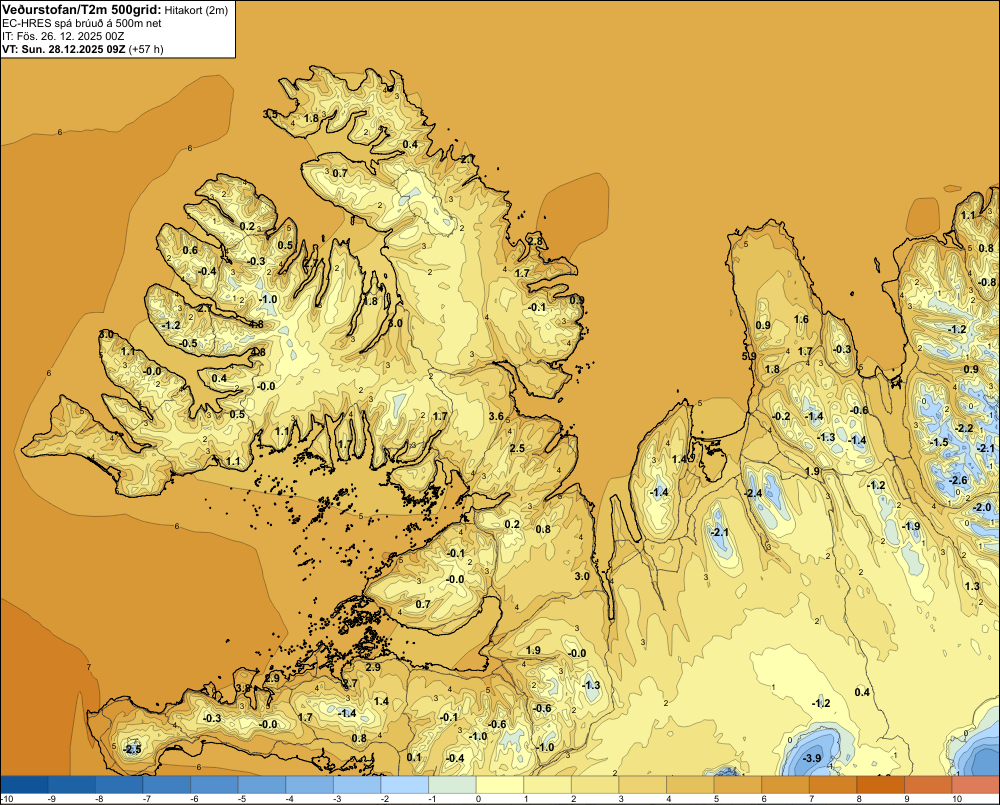The image size is (1000, 805).
Task: Click the legend swatch between -3 and -2
Action: [x=358, y=784]
